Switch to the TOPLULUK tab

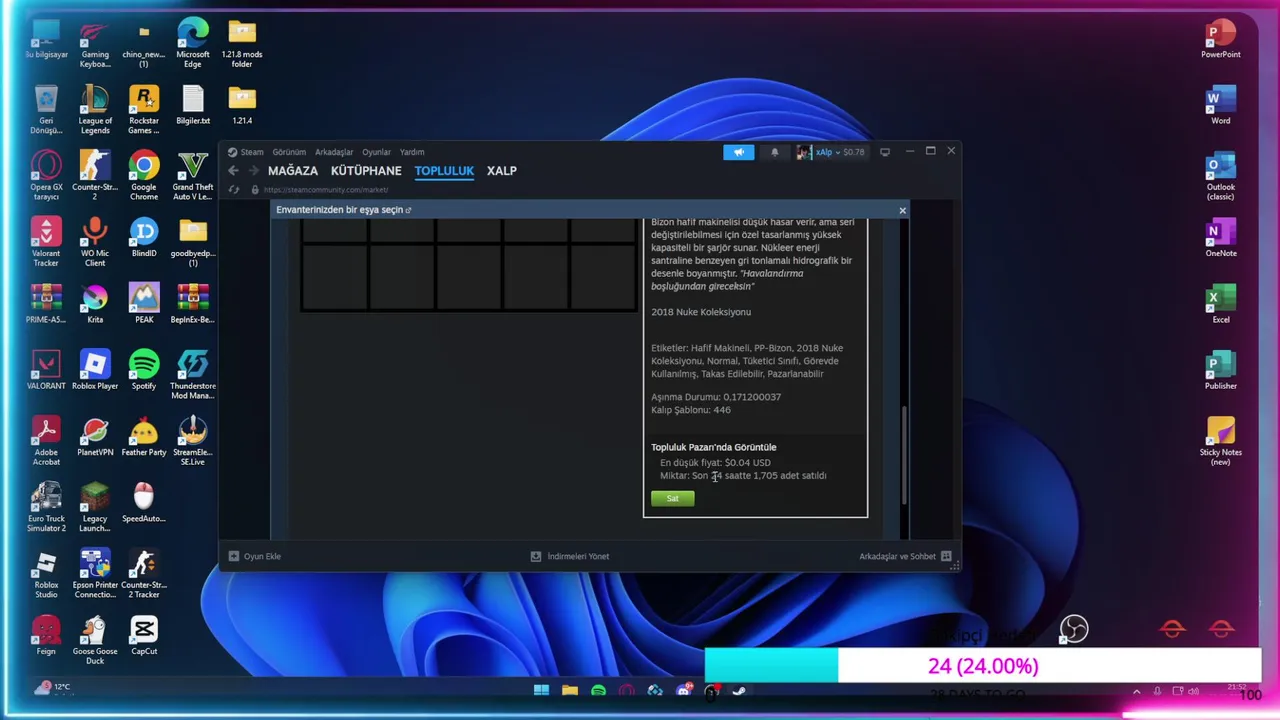coord(444,171)
